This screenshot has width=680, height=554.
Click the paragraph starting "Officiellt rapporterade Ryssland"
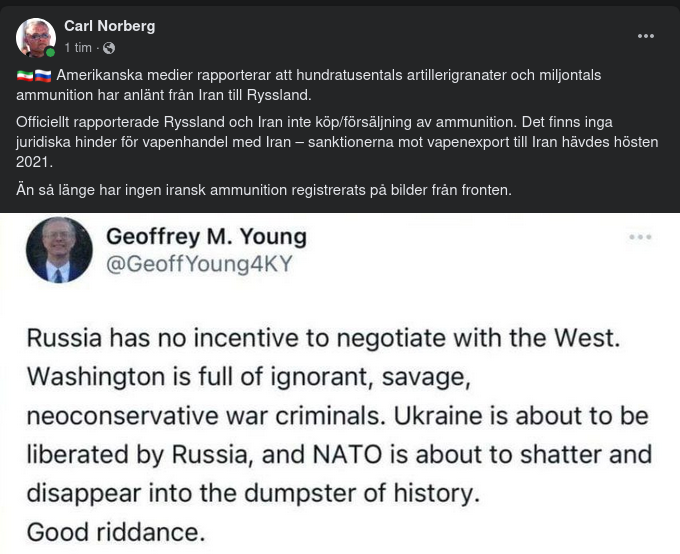point(337,142)
